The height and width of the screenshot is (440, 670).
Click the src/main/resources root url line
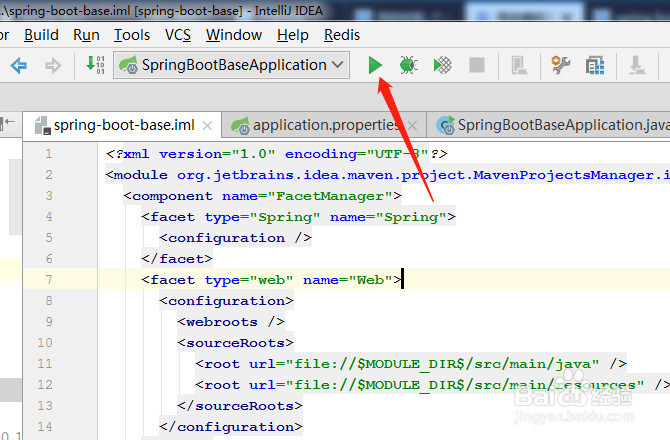pos(432,384)
